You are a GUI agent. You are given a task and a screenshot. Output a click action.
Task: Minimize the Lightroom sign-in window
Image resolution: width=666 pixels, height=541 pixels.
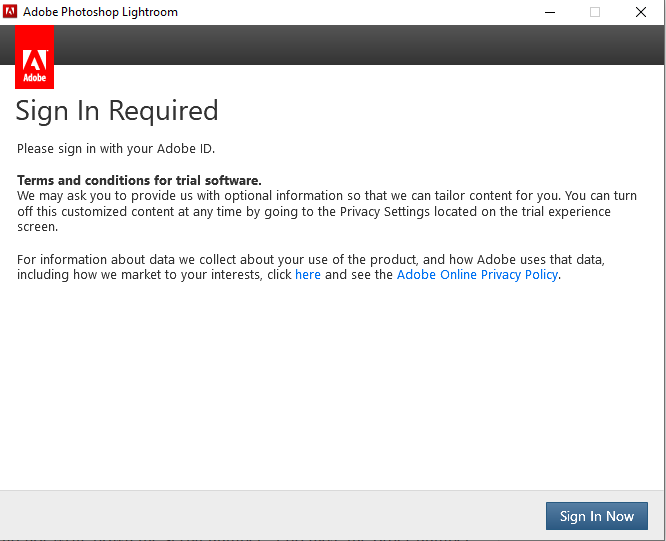550,12
